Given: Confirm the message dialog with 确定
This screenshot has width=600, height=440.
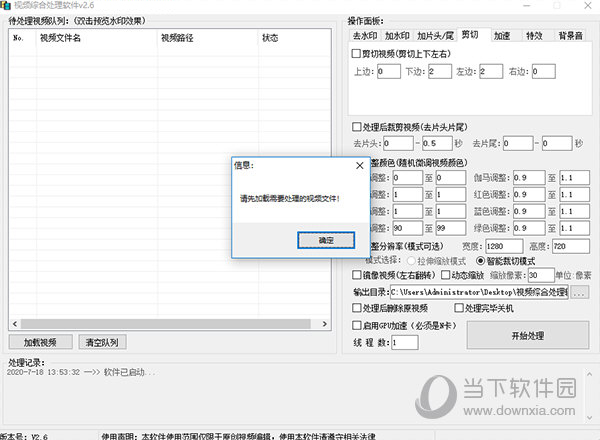Looking at the screenshot, I should 326,240.
